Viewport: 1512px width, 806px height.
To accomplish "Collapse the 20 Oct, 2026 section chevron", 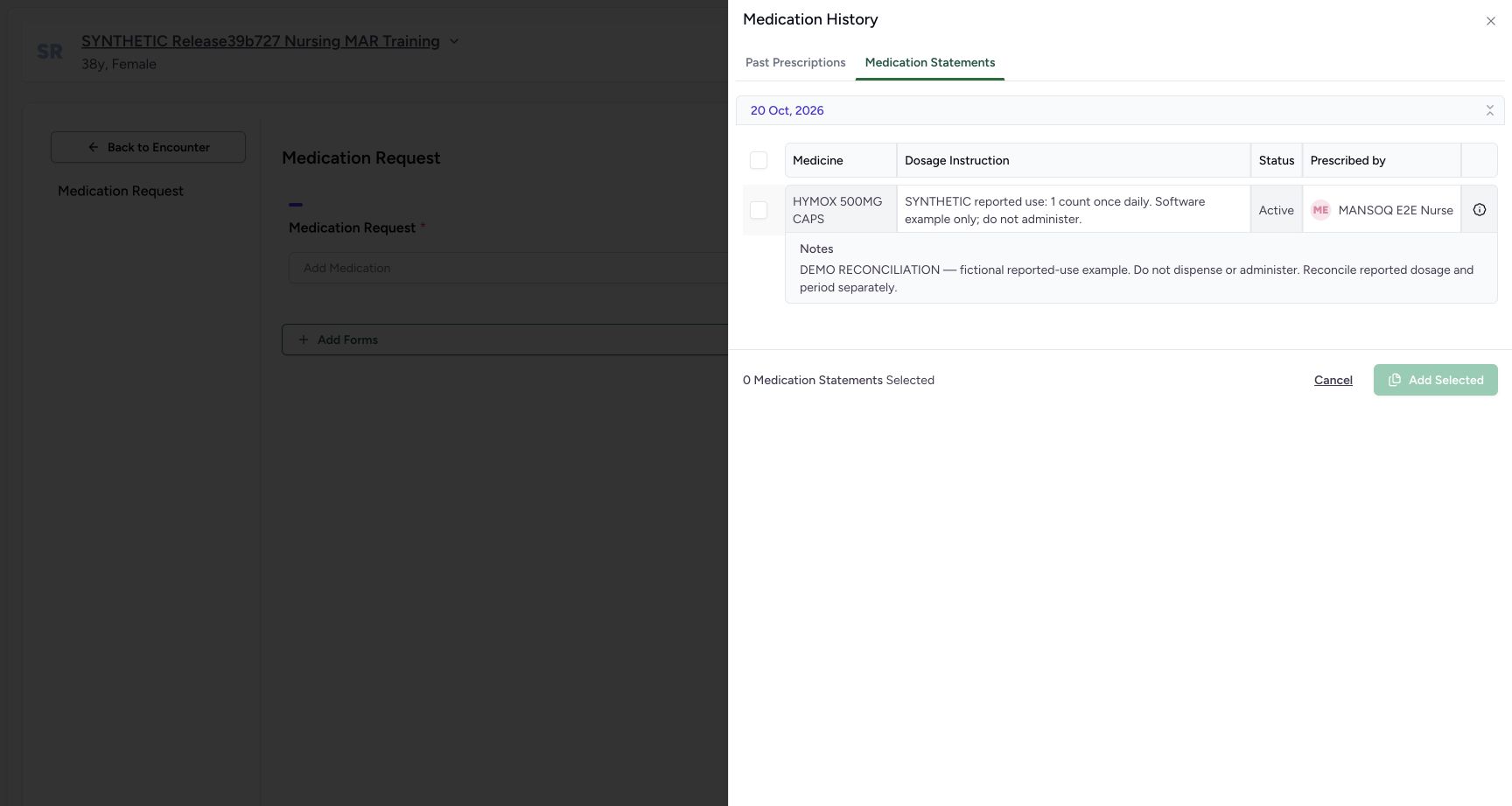I will click(x=1489, y=110).
